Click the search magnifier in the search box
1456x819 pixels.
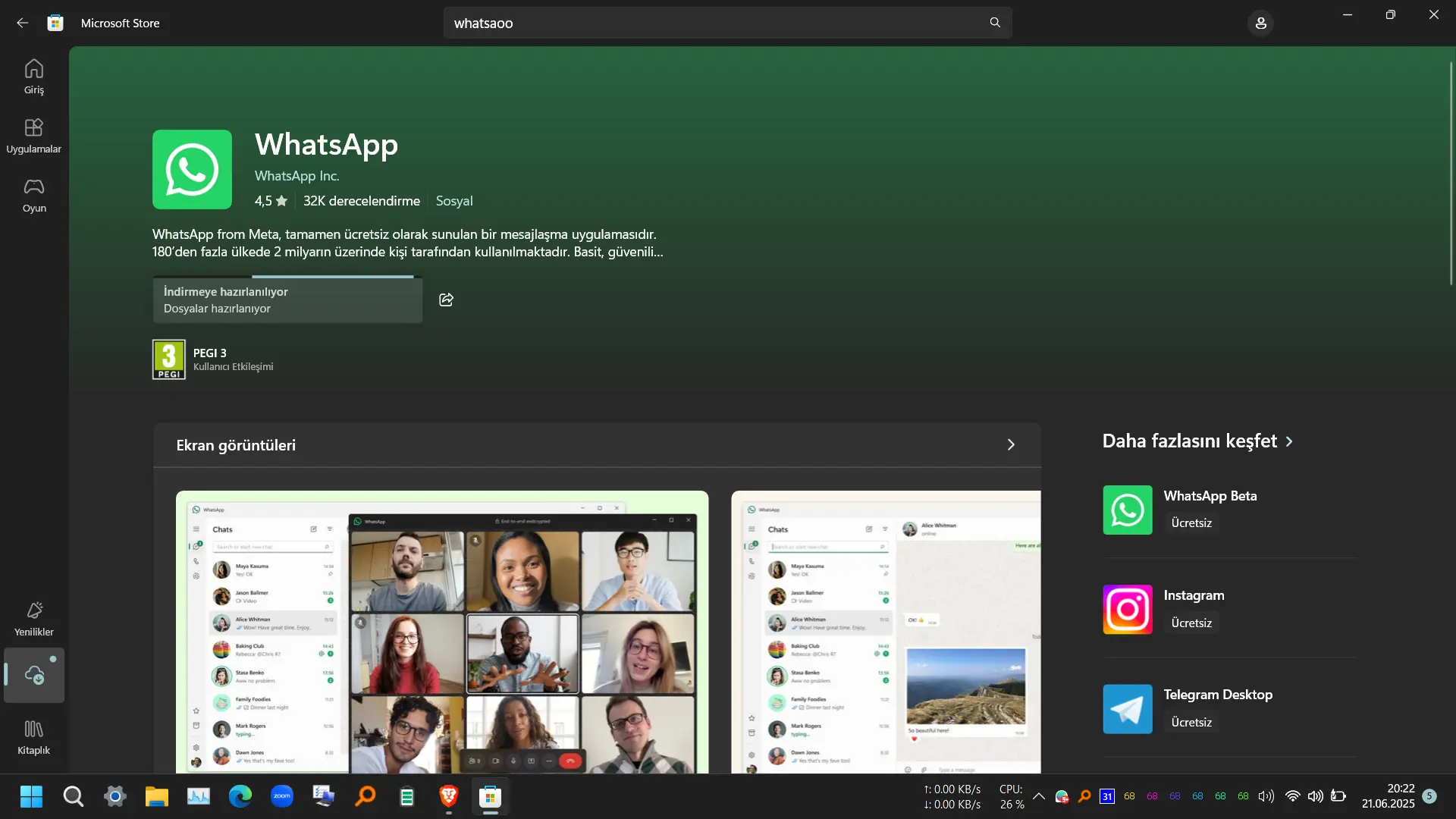[x=995, y=23]
